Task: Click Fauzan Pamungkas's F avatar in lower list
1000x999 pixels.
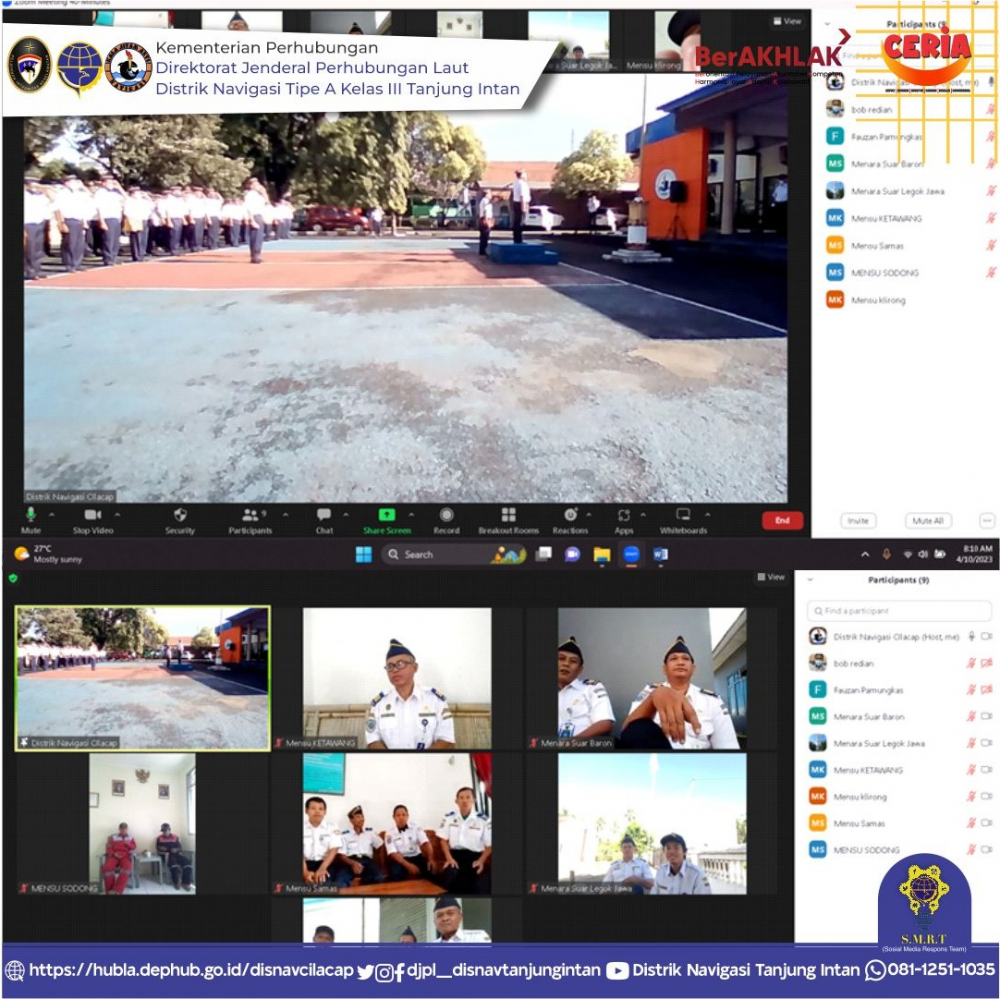Action: click(818, 690)
